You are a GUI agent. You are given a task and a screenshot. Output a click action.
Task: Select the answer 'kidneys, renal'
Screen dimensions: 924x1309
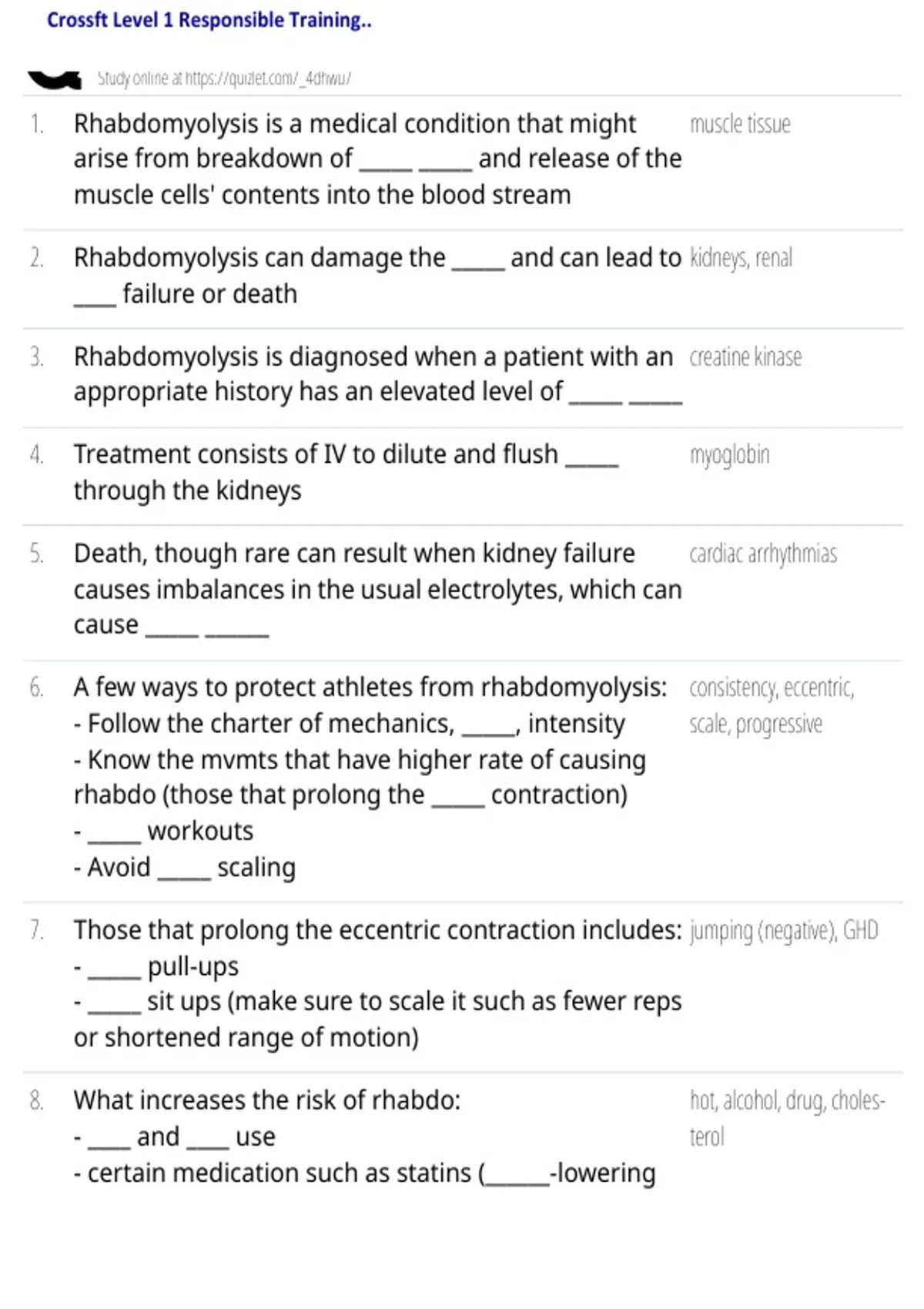point(741,258)
